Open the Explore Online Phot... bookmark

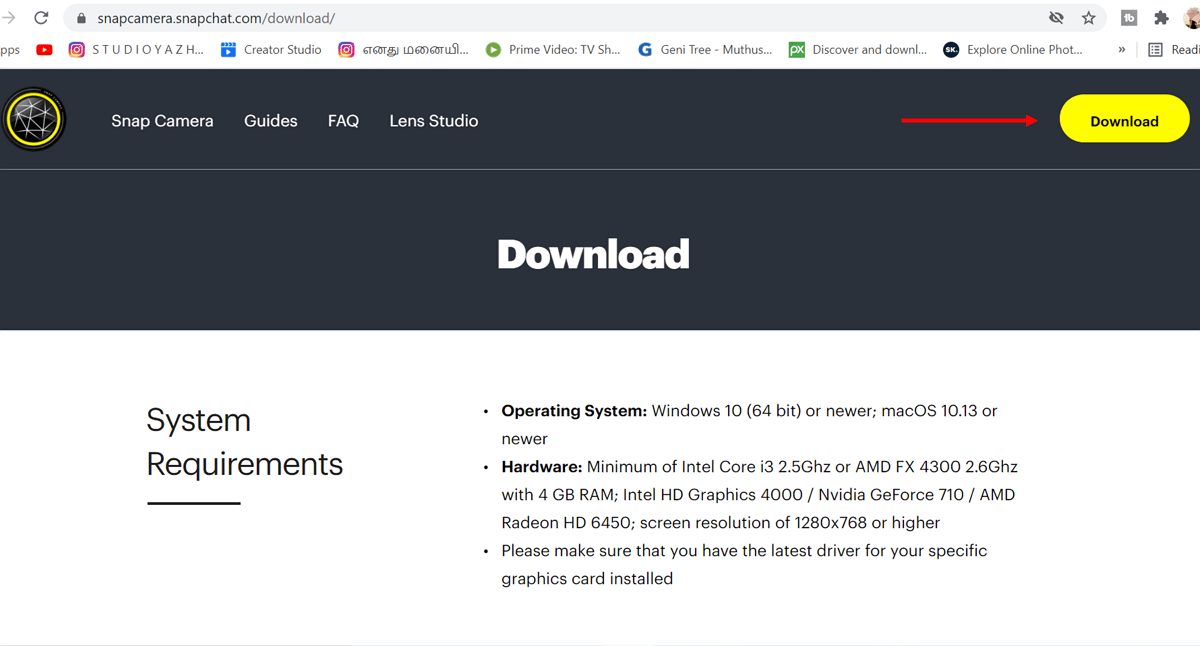[x=1013, y=49]
